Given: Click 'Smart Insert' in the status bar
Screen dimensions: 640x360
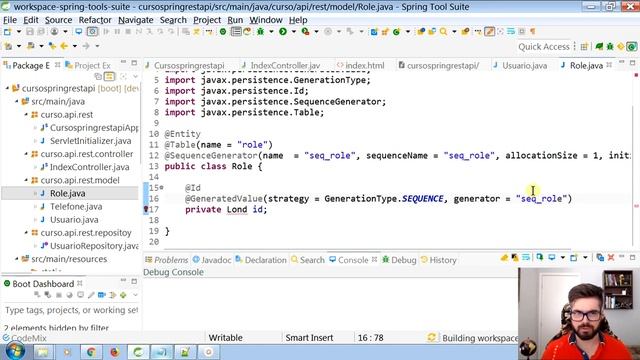Looking at the screenshot, I should pos(309,338).
